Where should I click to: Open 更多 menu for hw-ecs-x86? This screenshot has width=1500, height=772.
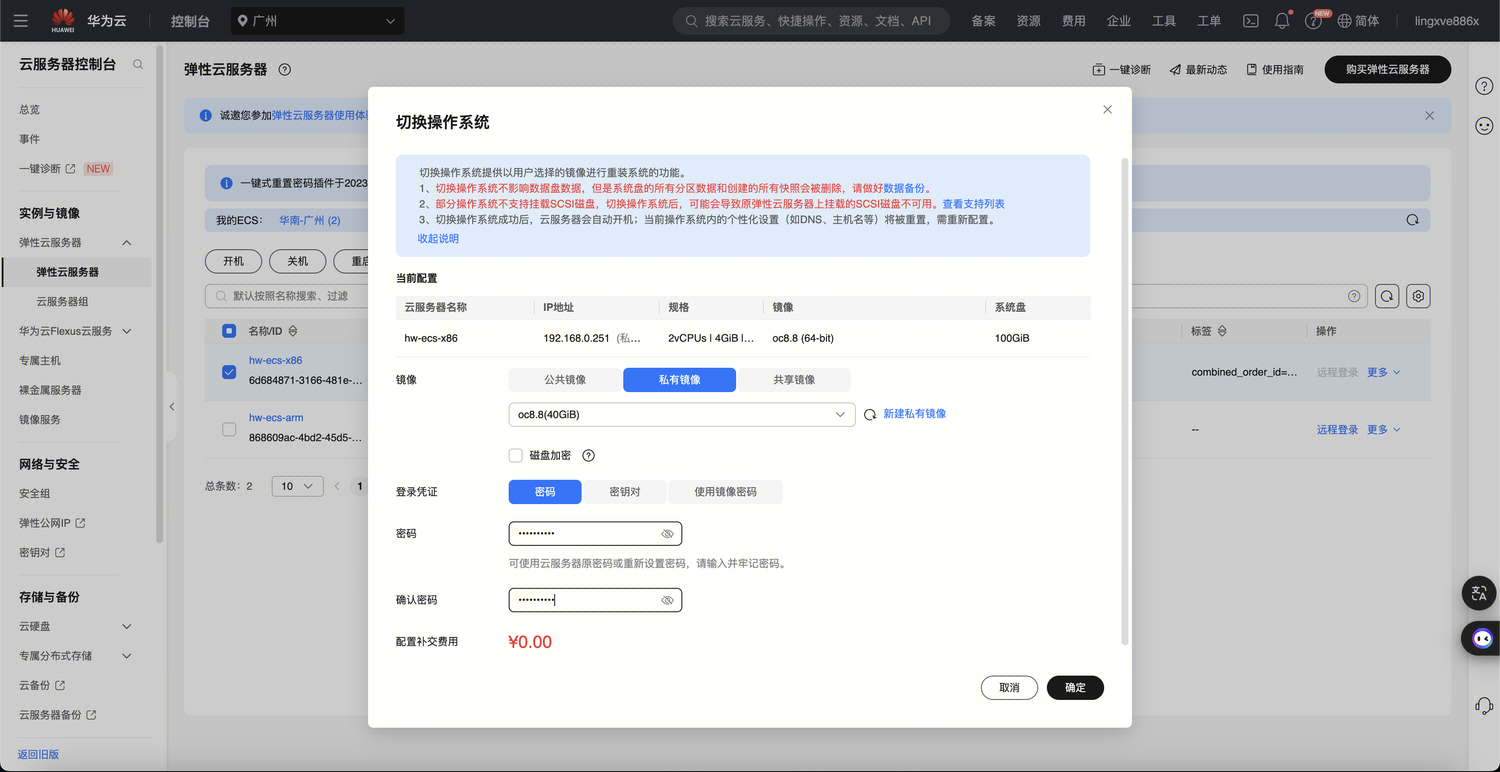pyautogui.click(x=1384, y=372)
